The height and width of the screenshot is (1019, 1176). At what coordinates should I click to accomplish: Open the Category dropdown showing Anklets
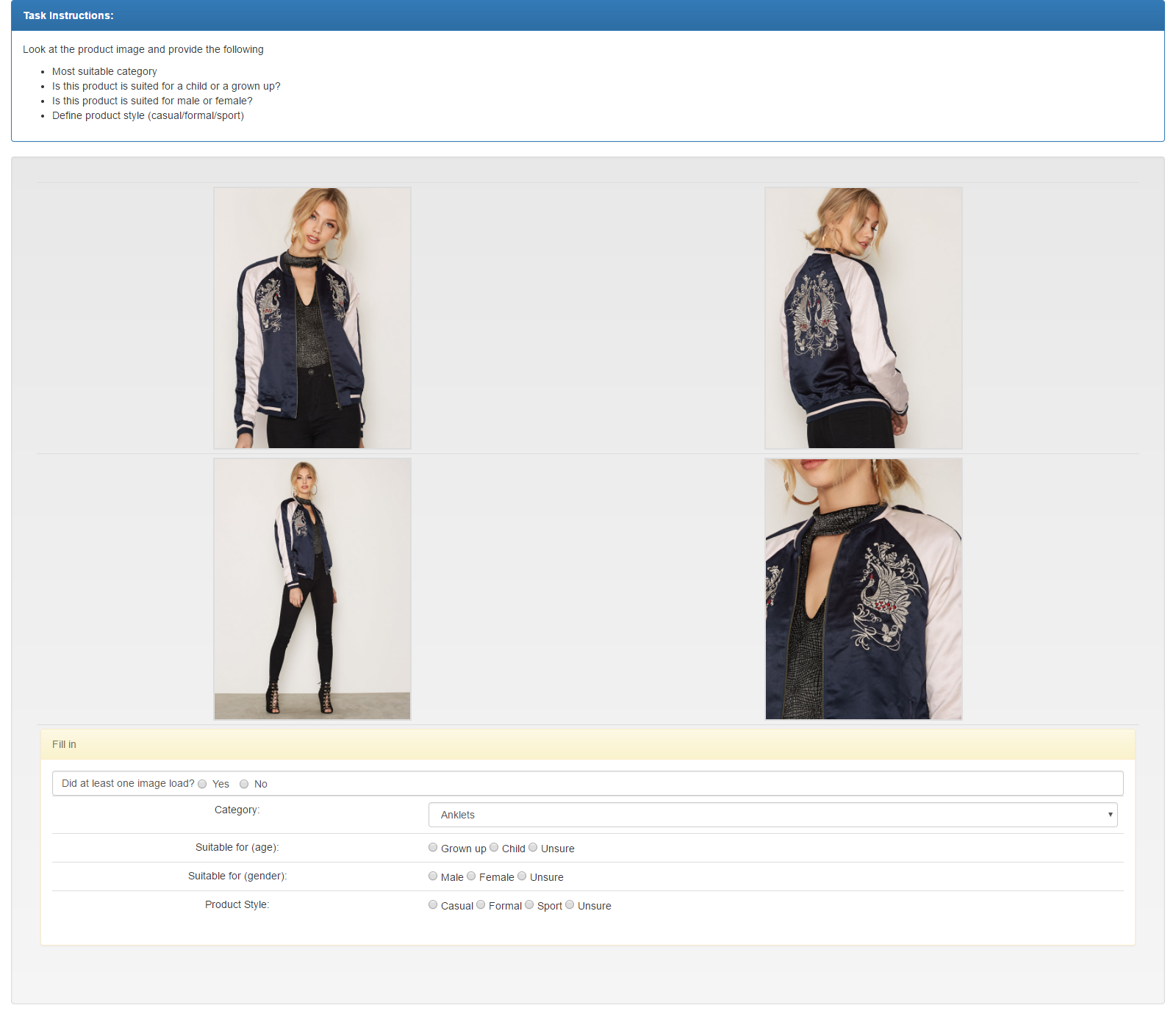click(x=772, y=815)
